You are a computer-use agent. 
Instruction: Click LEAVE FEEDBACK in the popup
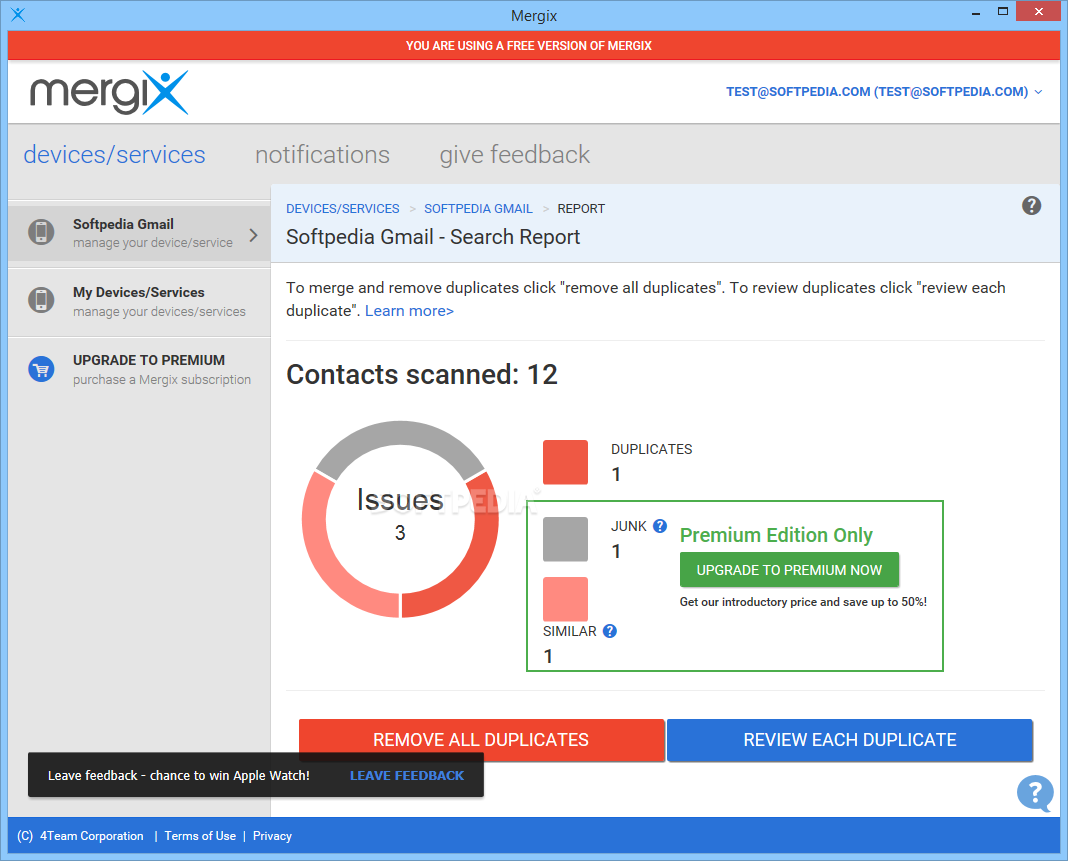coord(407,775)
